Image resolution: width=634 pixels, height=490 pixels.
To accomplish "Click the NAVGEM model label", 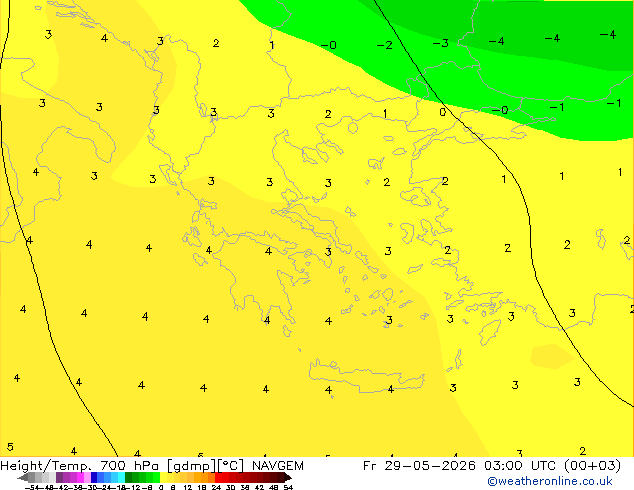I will (x=277, y=466).
